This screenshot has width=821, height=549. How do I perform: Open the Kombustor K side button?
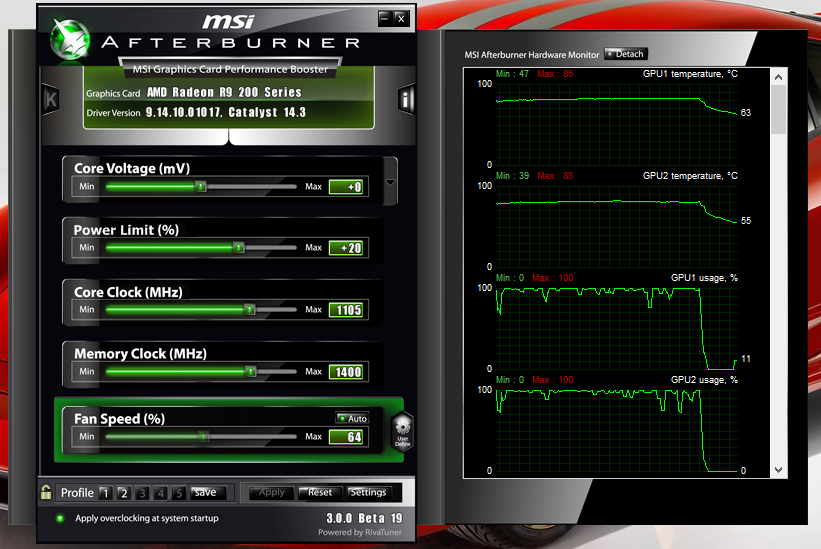(51, 99)
